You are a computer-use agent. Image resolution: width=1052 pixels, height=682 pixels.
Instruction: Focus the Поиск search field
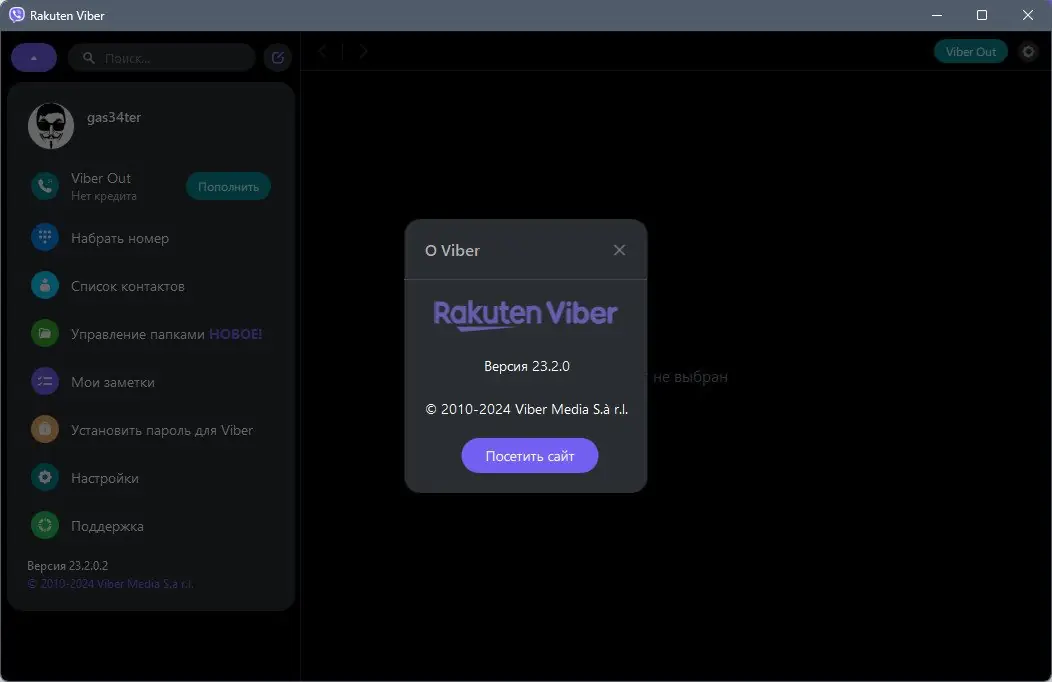click(162, 58)
